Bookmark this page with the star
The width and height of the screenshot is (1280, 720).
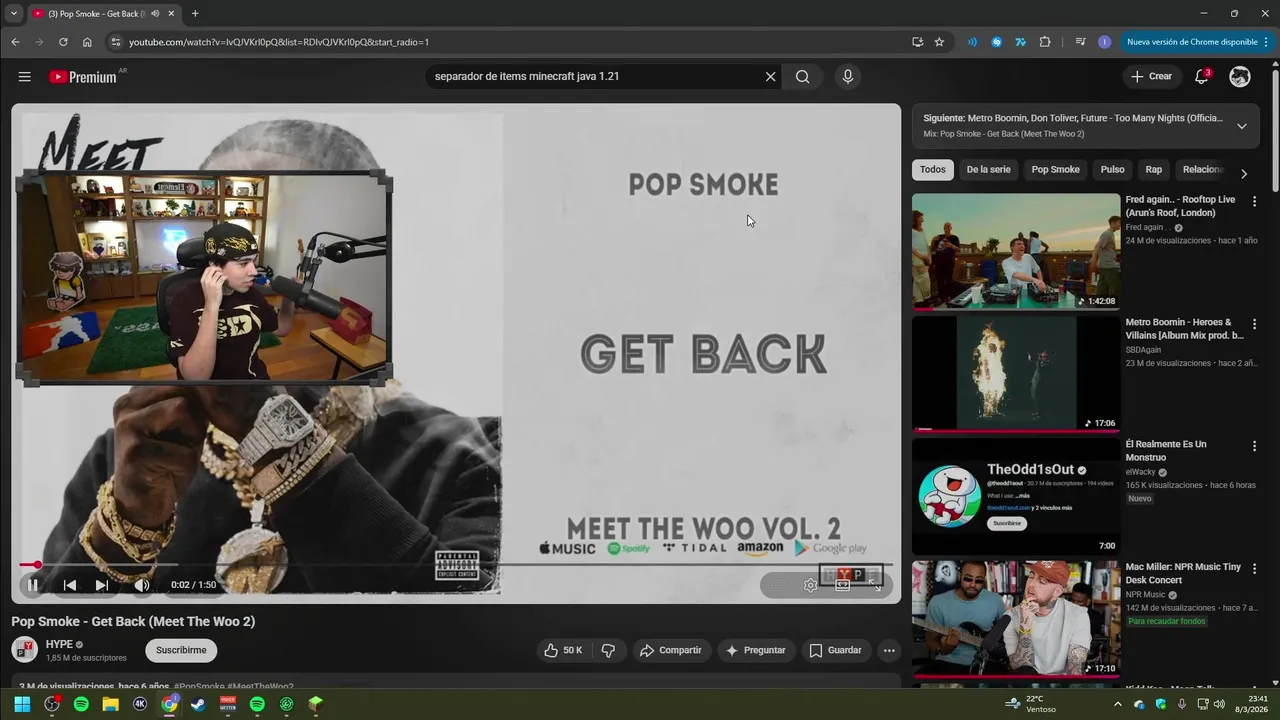[x=939, y=42]
